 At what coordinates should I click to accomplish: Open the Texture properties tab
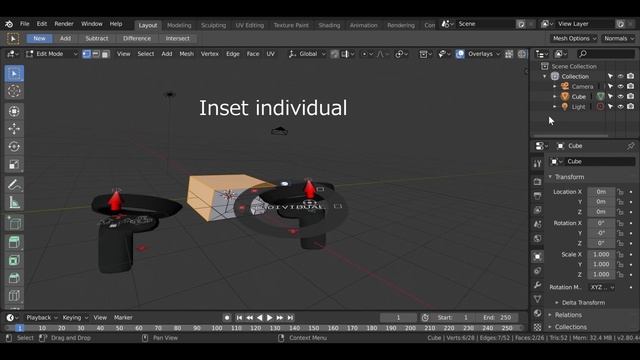point(538,327)
